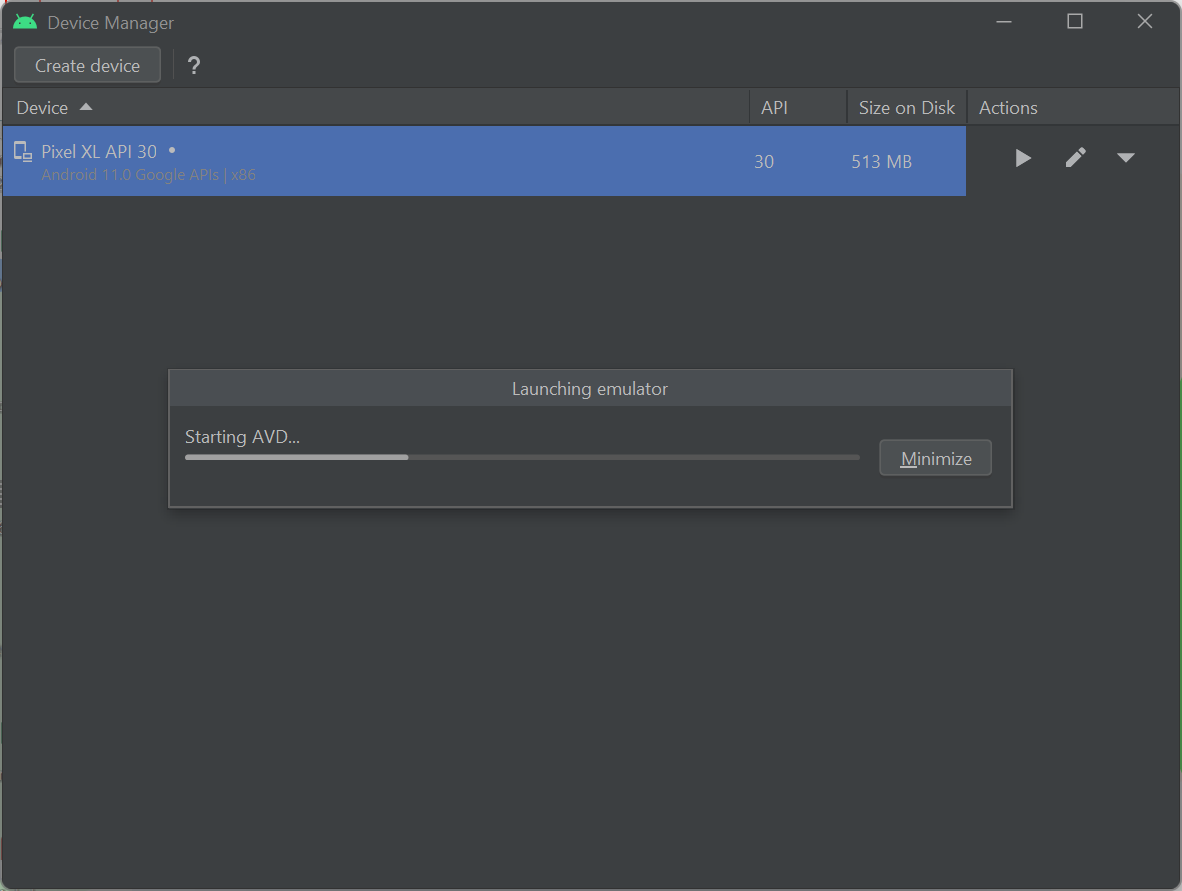Image resolution: width=1182 pixels, height=891 pixels.
Task: Minimize the Launching emulator dialog
Action: (935, 458)
